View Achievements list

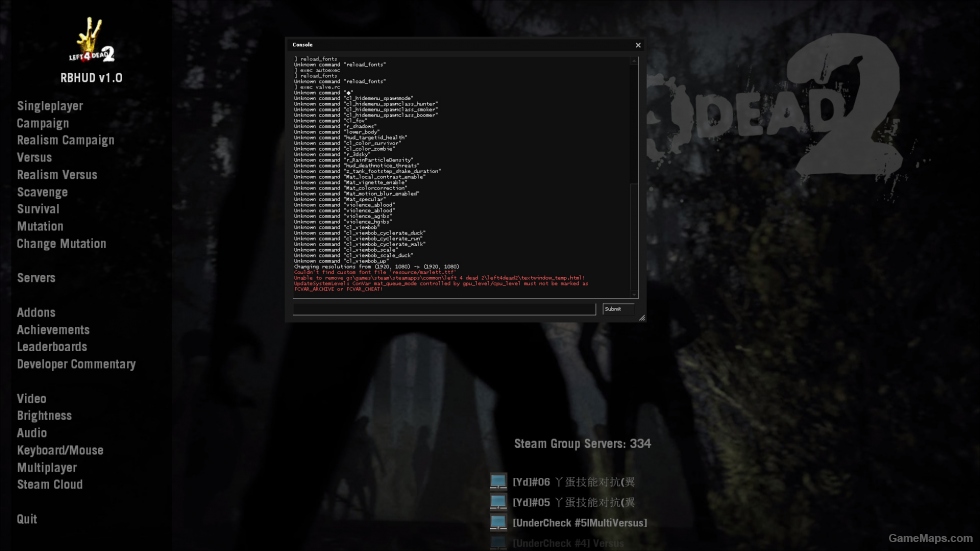pos(53,329)
